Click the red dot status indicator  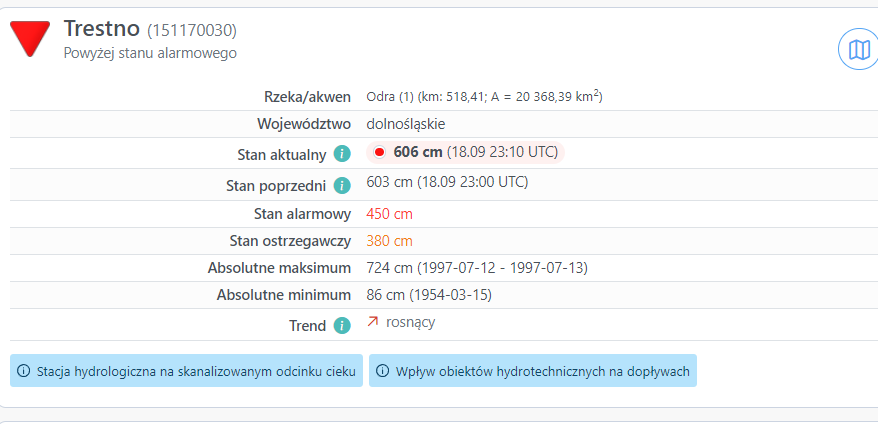click(379, 152)
